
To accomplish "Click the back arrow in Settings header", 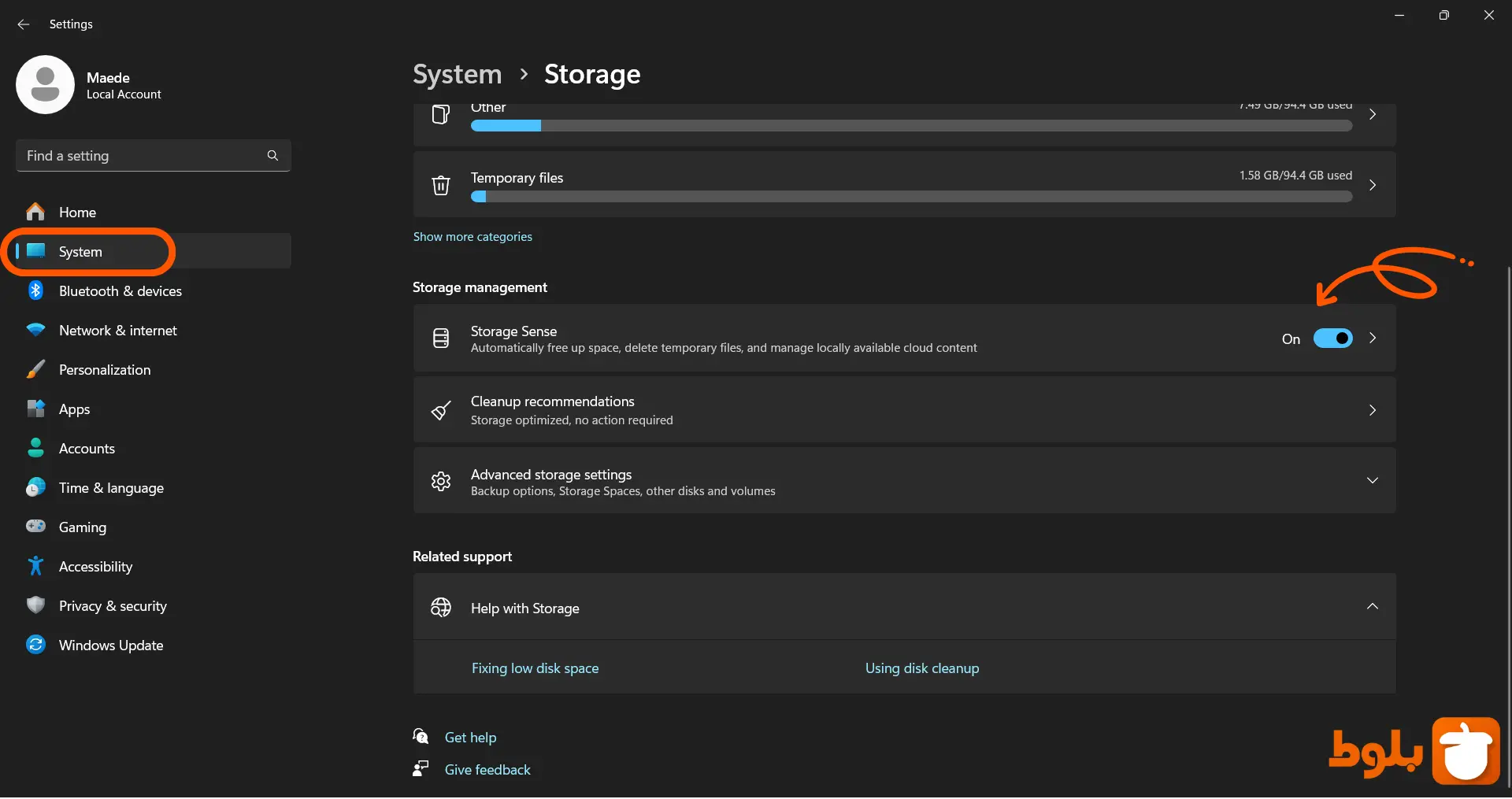I will point(24,24).
